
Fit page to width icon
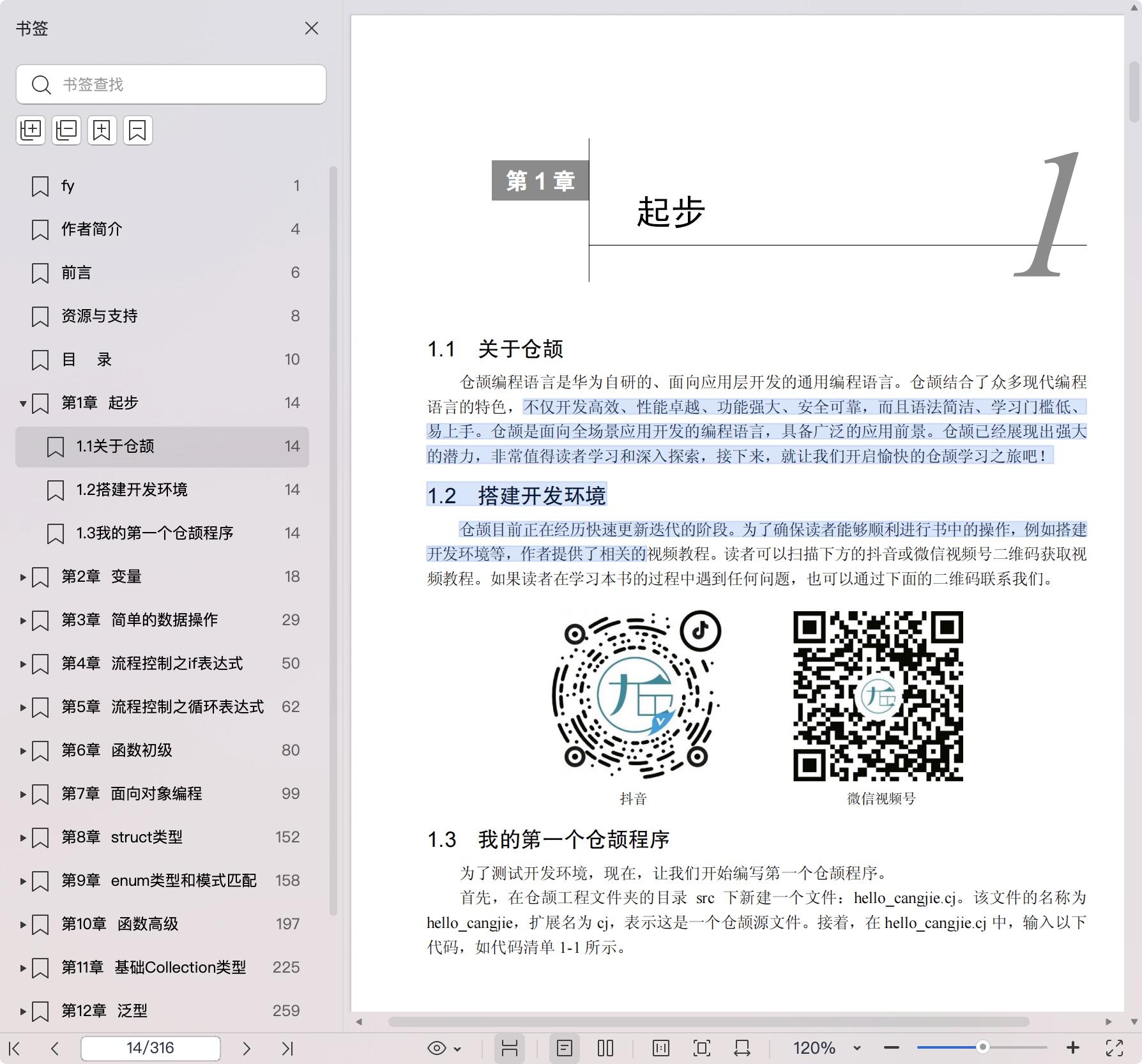(742, 1048)
